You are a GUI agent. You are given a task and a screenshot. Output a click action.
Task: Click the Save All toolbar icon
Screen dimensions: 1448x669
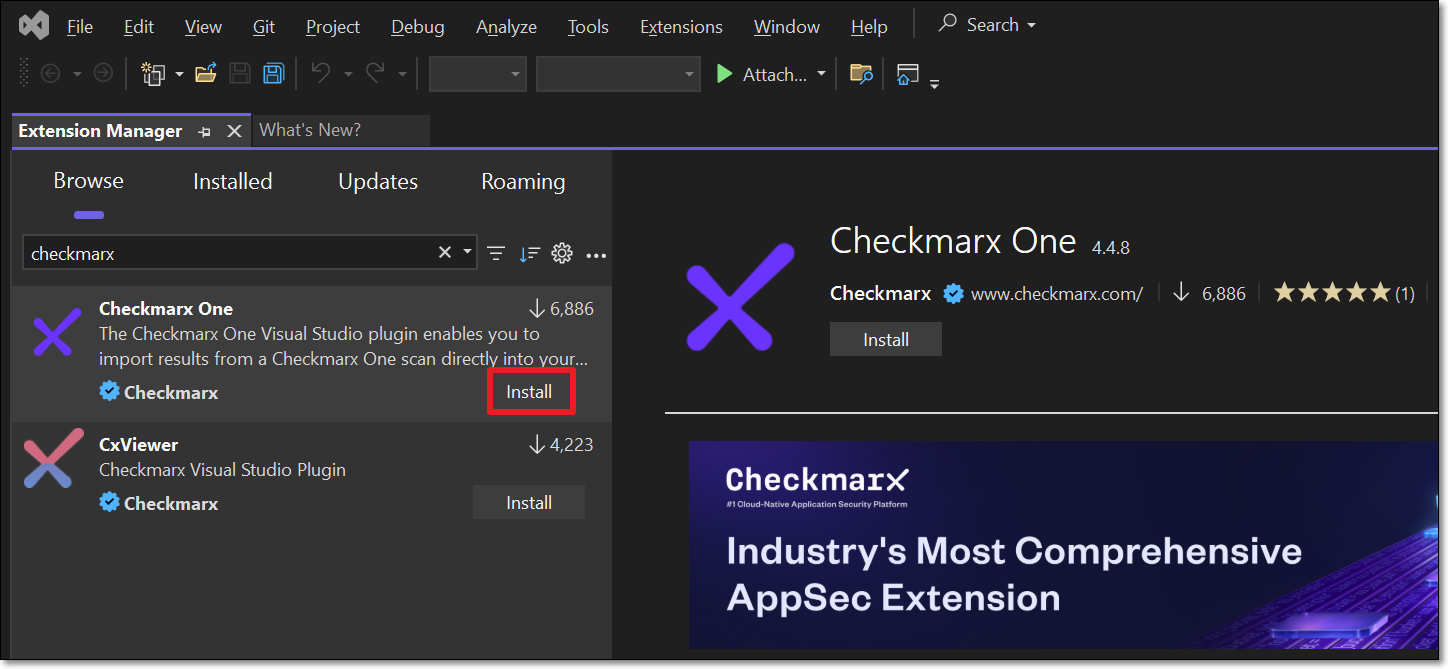pyautogui.click(x=273, y=74)
